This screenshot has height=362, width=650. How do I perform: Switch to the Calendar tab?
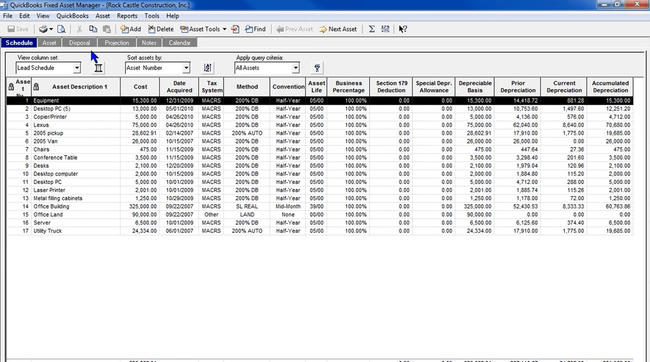click(179, 43)
